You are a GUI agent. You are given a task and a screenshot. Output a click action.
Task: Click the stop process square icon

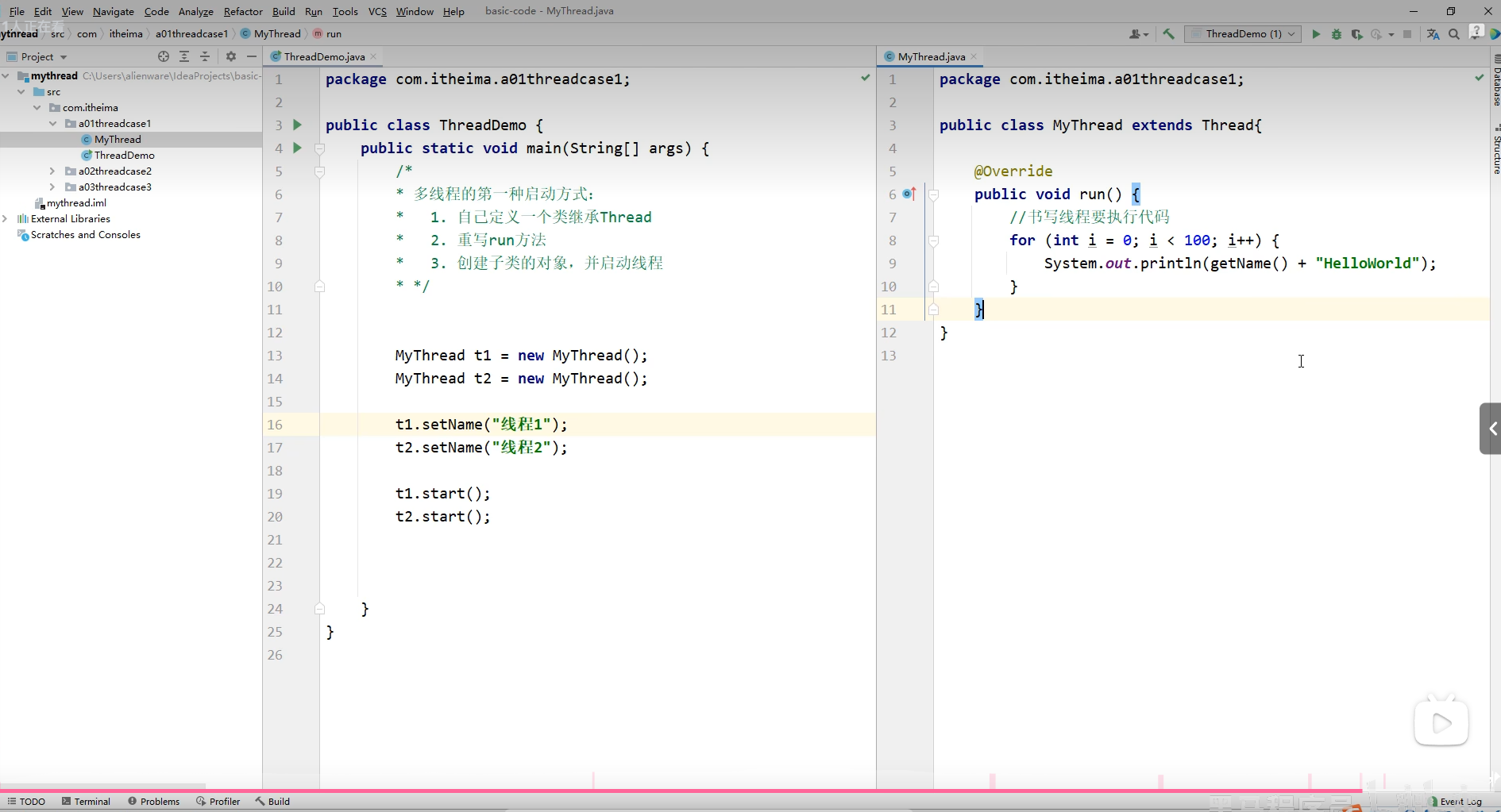[x=1407, y=34]
